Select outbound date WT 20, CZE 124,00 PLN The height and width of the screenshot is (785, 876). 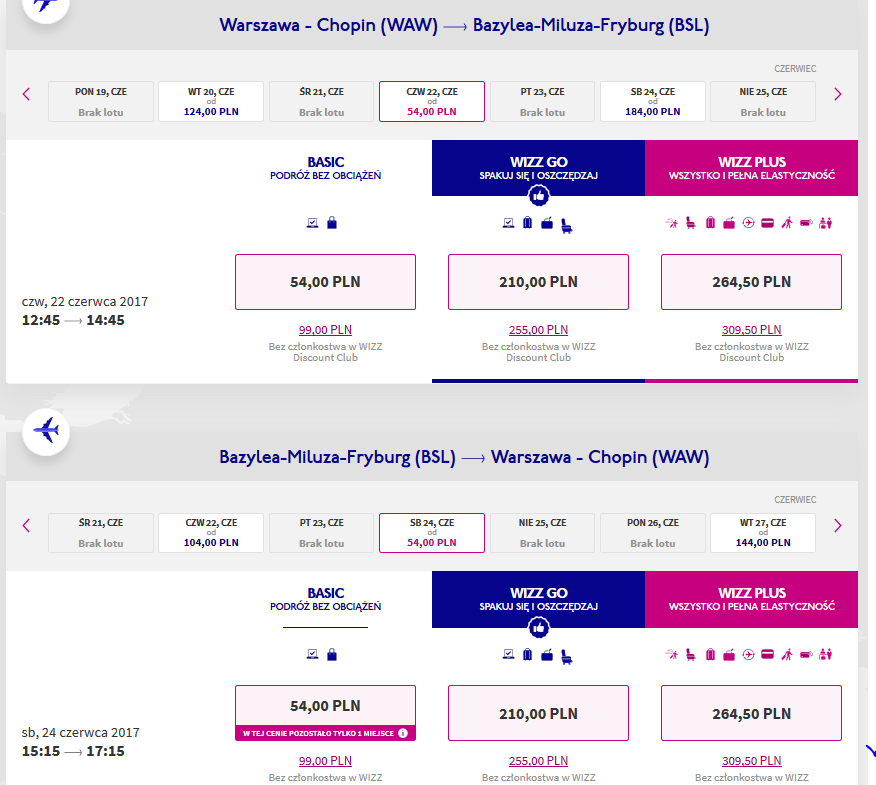(x=211, y=101)
